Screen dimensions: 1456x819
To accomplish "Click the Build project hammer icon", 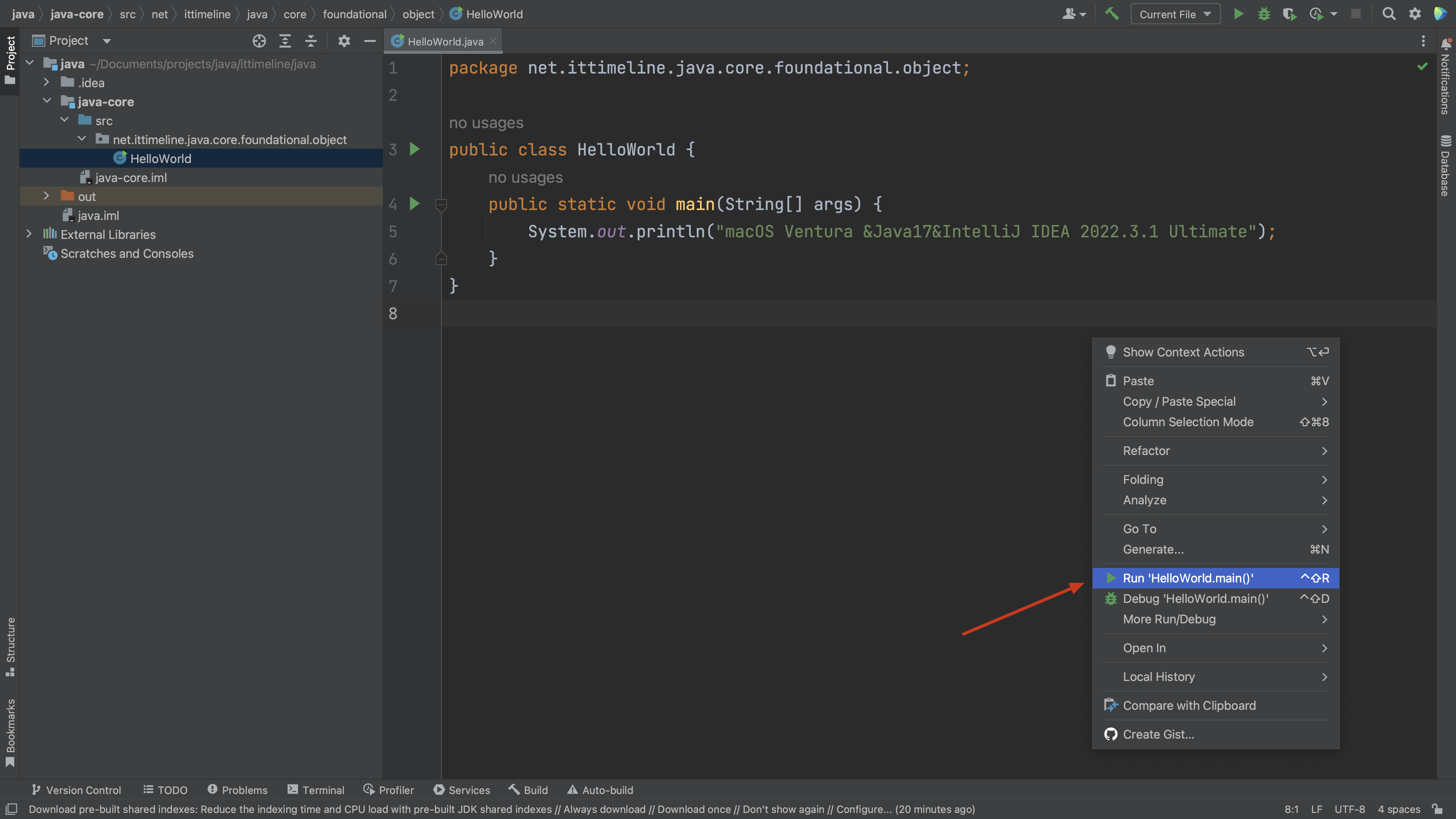I will coord(1112,14).
